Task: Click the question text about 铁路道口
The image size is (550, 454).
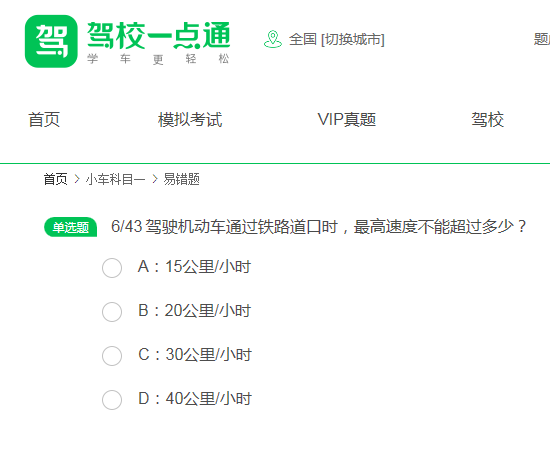Action: click(318, 227)
